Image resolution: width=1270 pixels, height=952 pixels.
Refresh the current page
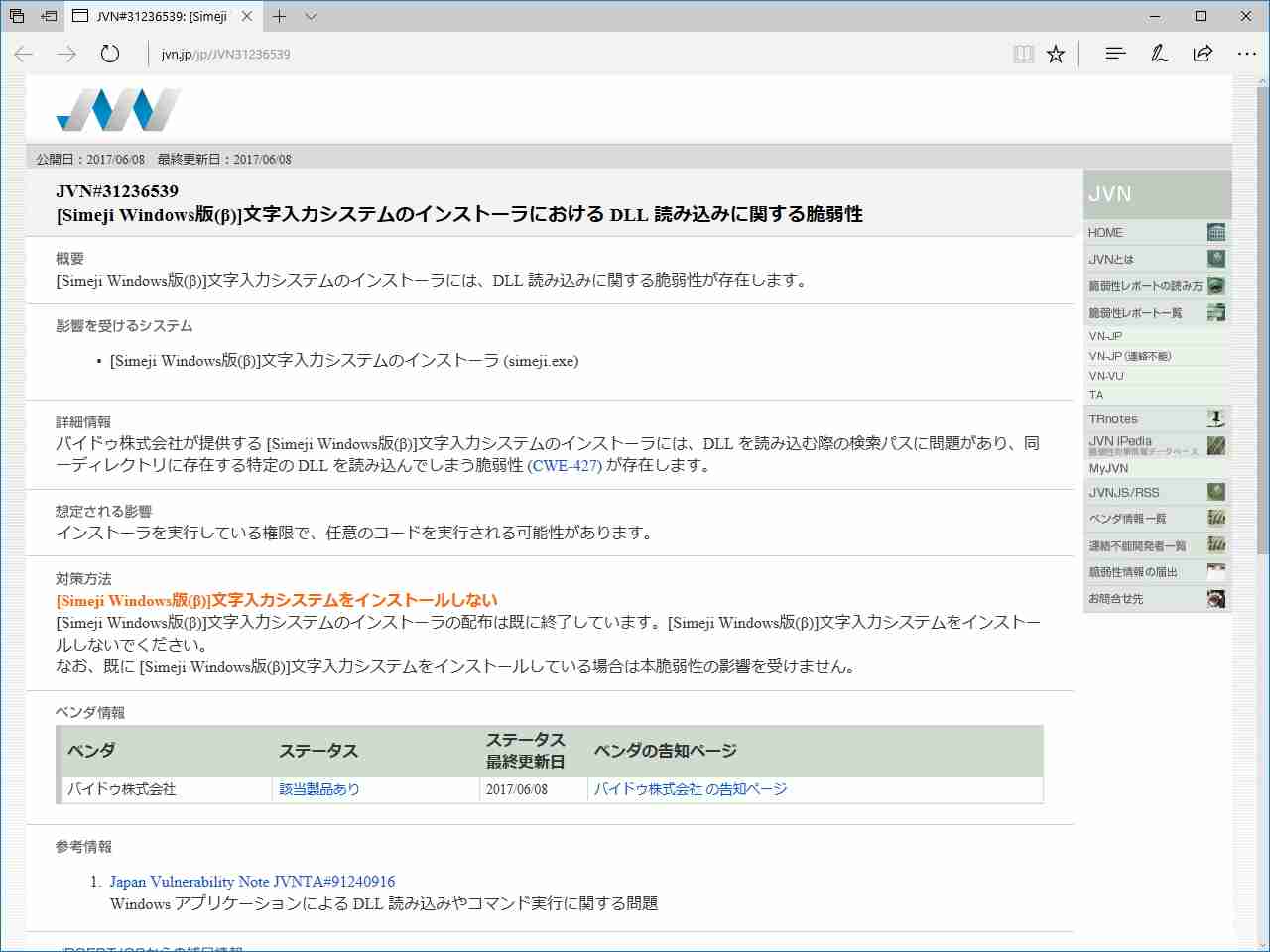[x=110, y=54]
